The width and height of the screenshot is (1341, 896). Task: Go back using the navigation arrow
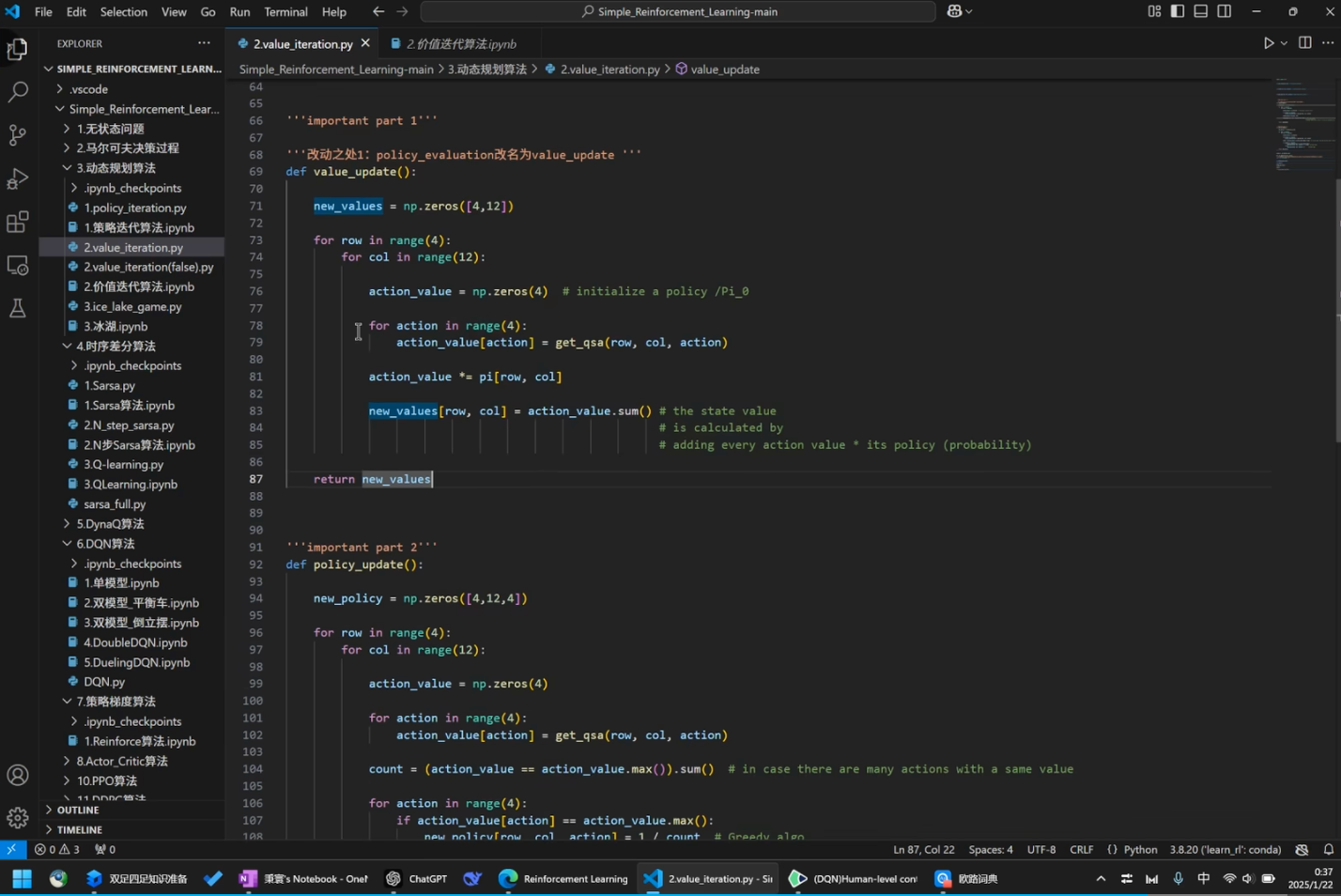(378, 11)
